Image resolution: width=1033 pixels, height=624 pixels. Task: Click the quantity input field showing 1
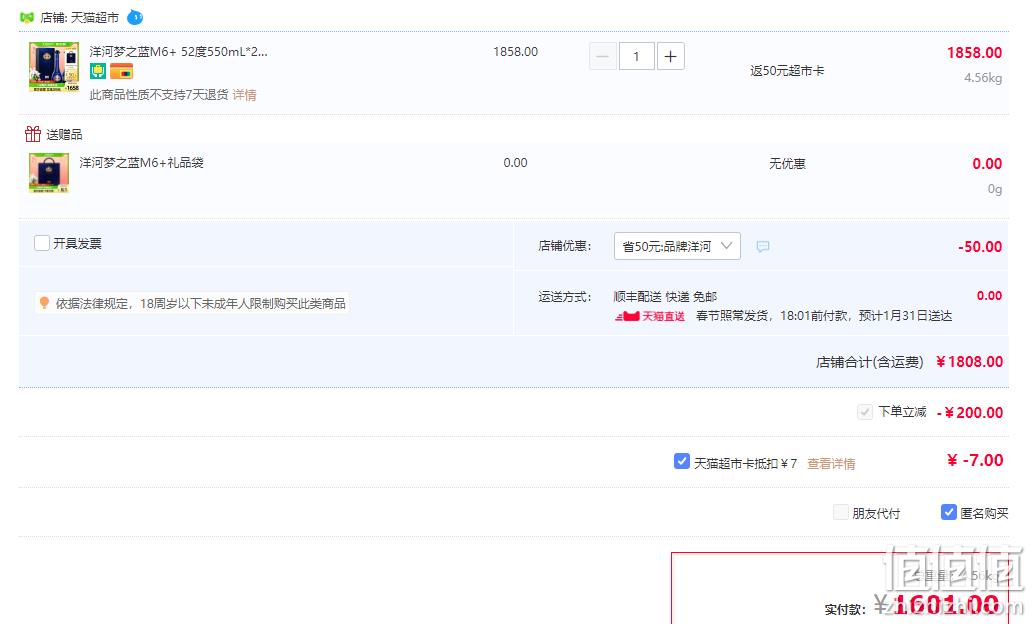click(636, 56)
